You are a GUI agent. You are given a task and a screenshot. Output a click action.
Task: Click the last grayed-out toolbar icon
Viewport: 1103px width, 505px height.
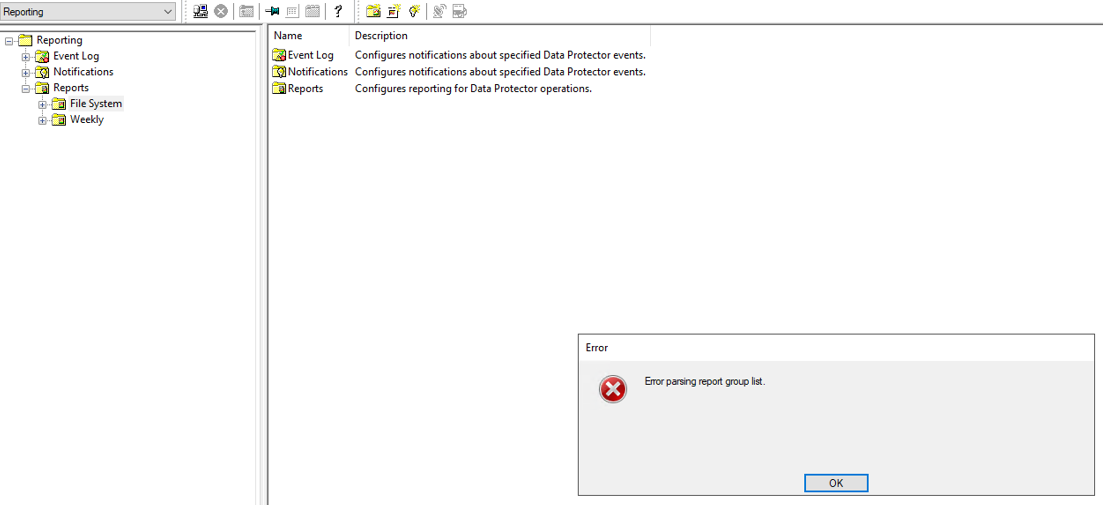point(460,11)
